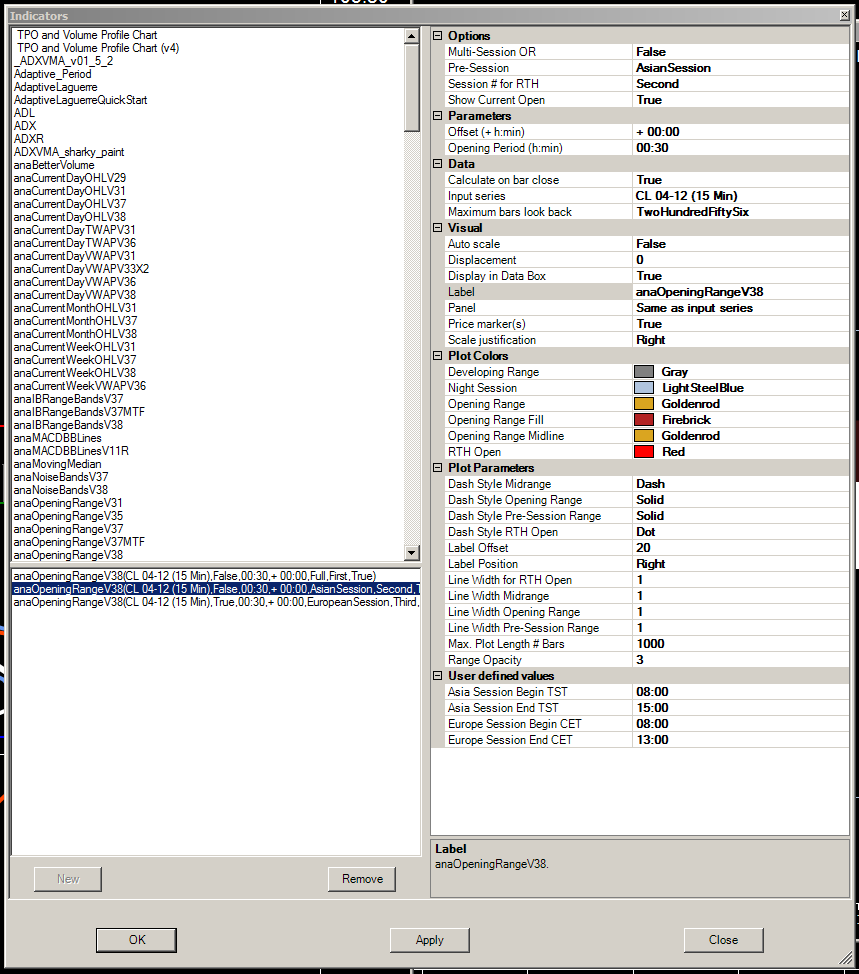
Task: Click the Offset value + 00:00
Action: pyautogui.click(x=740, y=132)
